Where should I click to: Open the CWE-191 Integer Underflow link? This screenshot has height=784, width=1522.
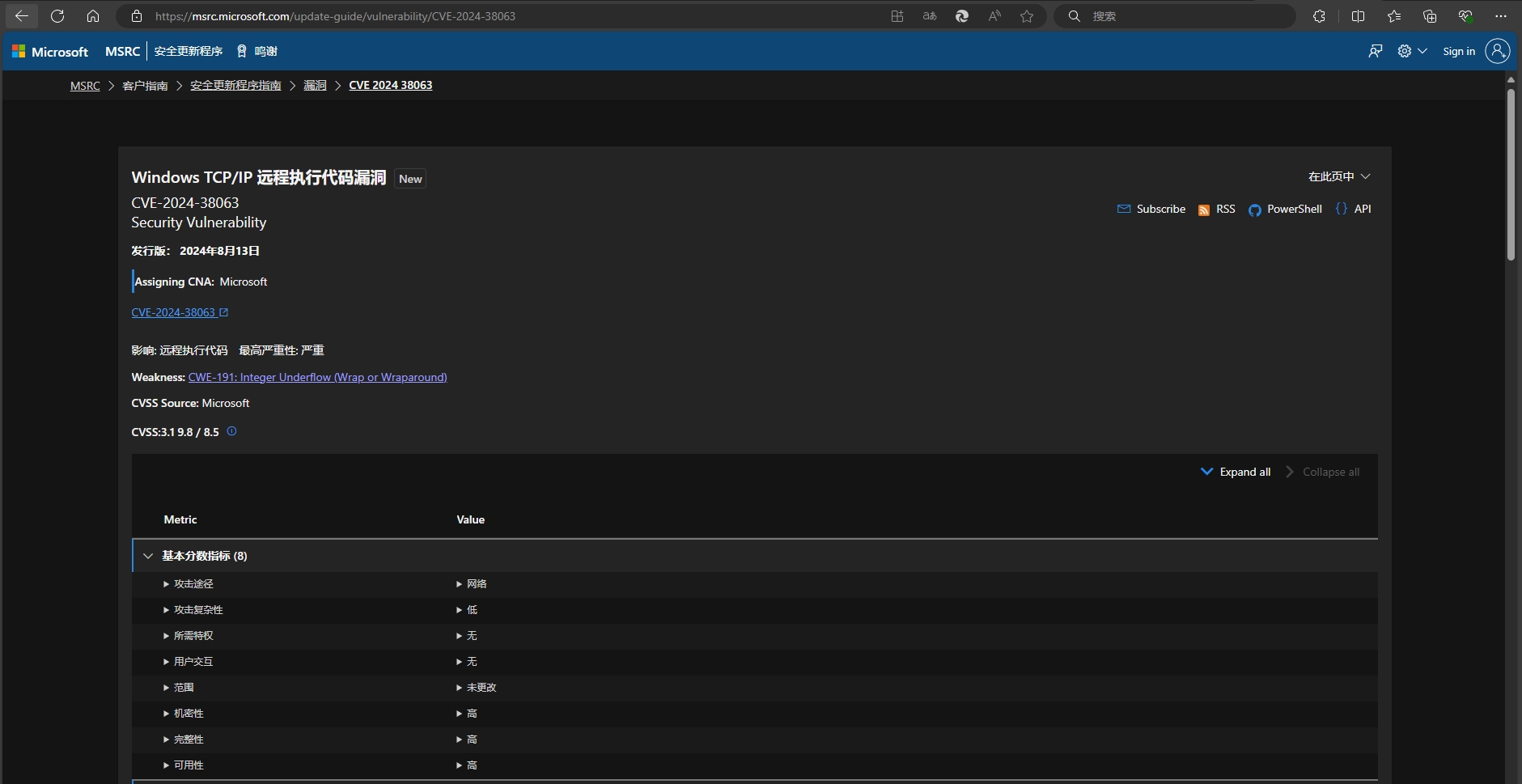point(317,377)
